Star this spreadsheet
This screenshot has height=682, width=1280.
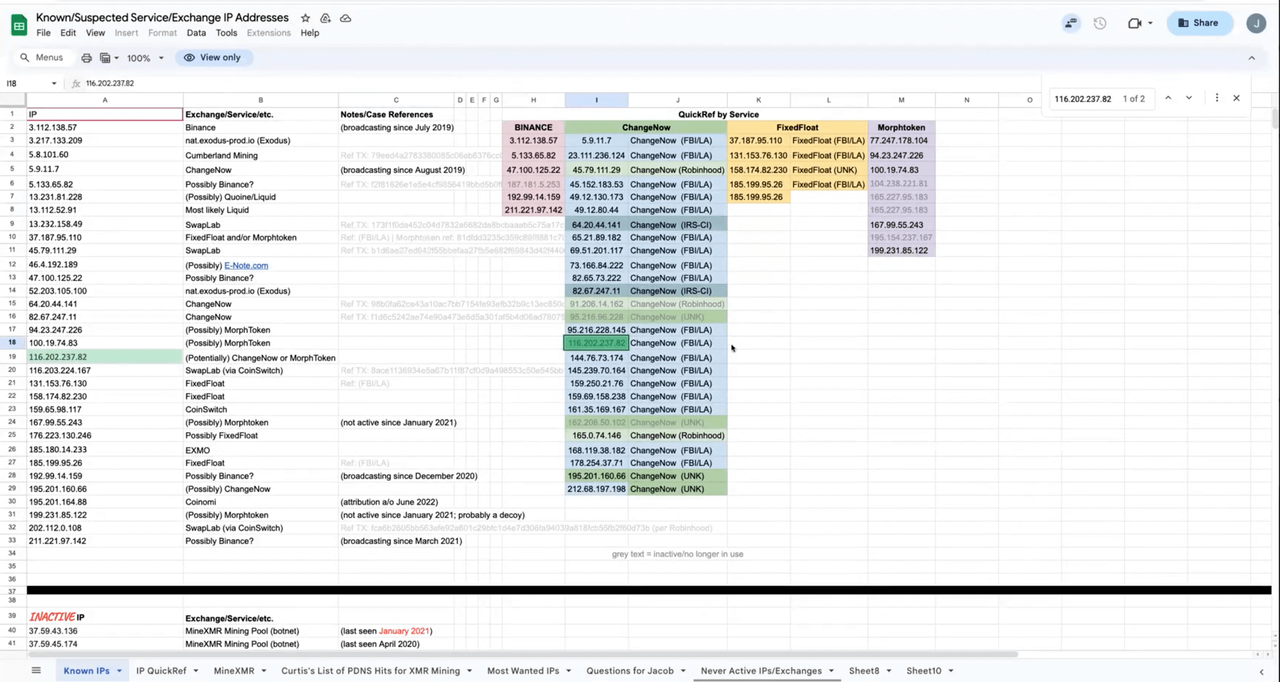pos(305,18)
